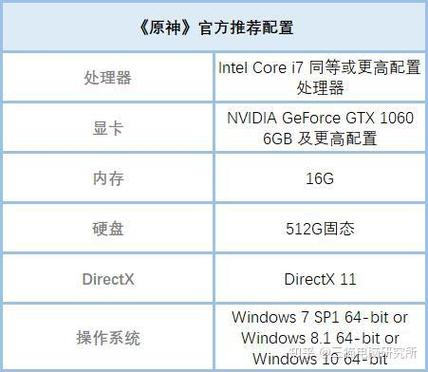Screen dimensions: 428x372
Task: Click the DirectX 11 value cell
Action: point(320,279)
